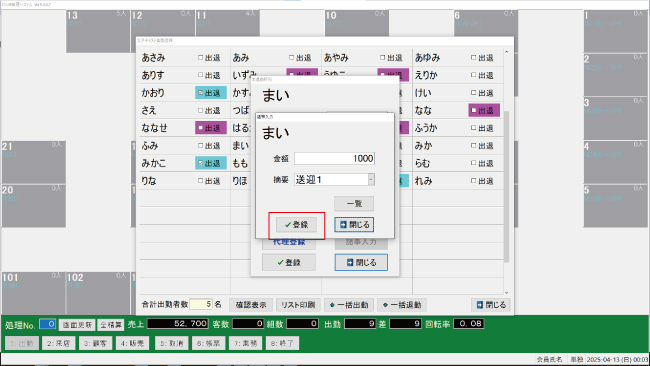650x366 pixels.
Task: Toggle 出退 checkbox for なな
Action: [484, 111]
